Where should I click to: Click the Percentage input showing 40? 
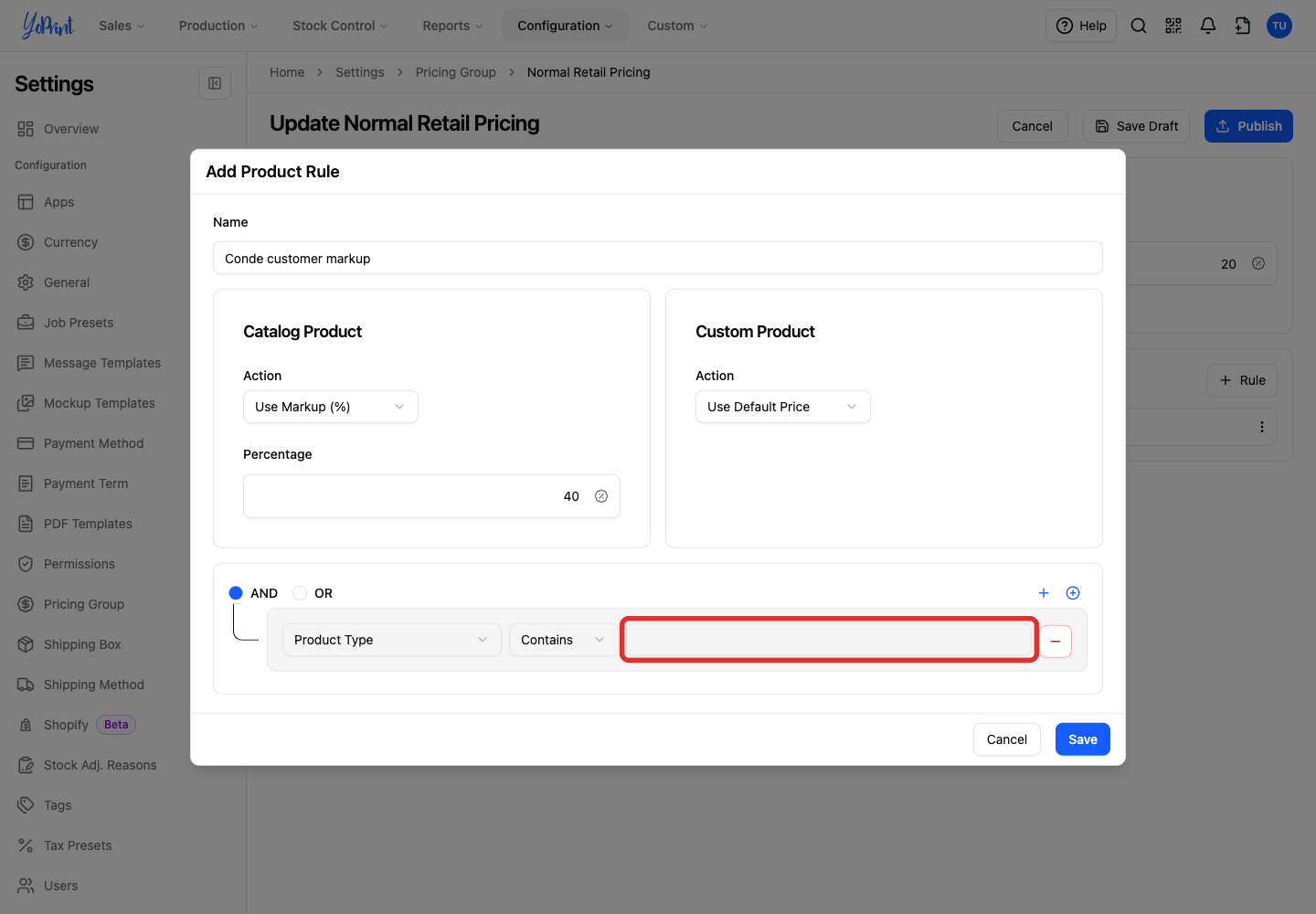pos(431,496)
